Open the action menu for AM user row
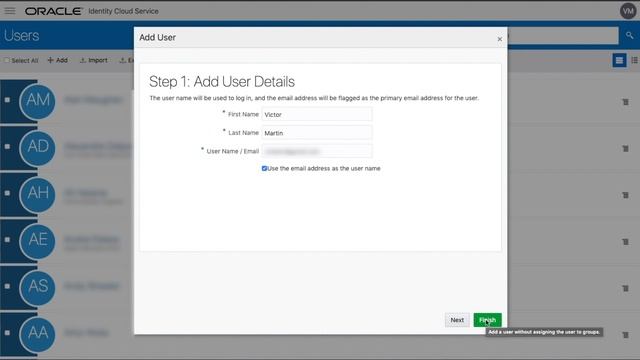 tap(625, 102)
